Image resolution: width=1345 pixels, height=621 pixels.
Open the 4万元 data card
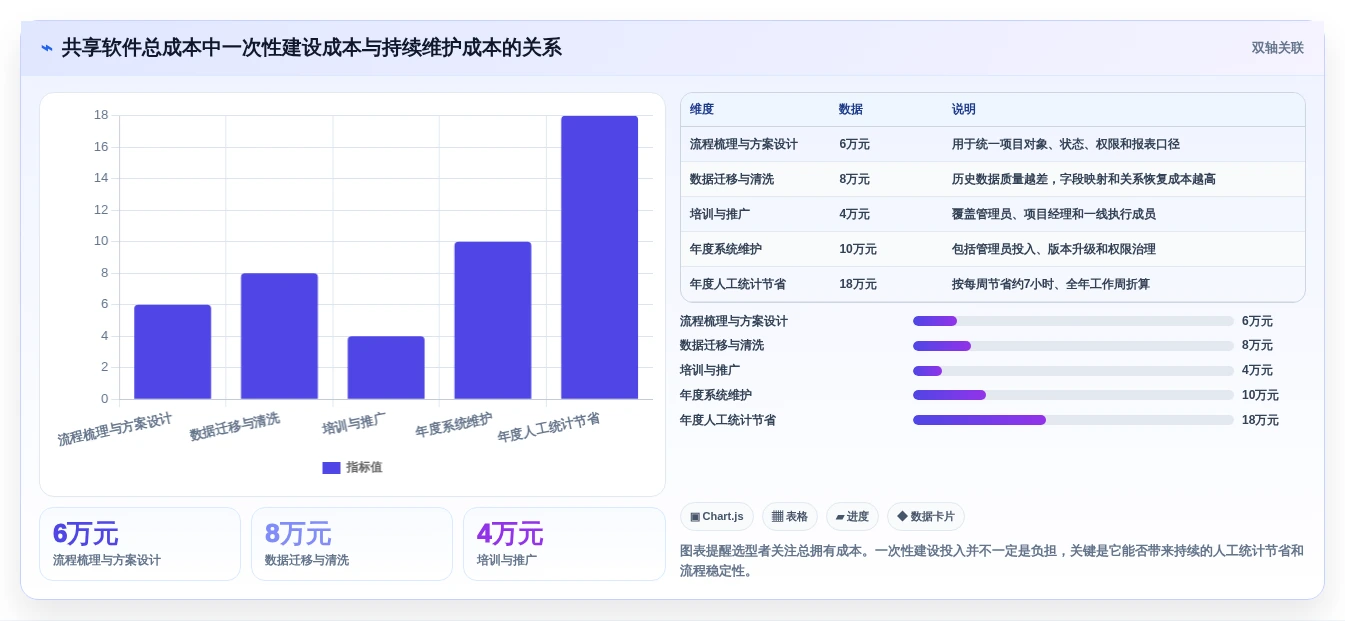coord(564,544)
